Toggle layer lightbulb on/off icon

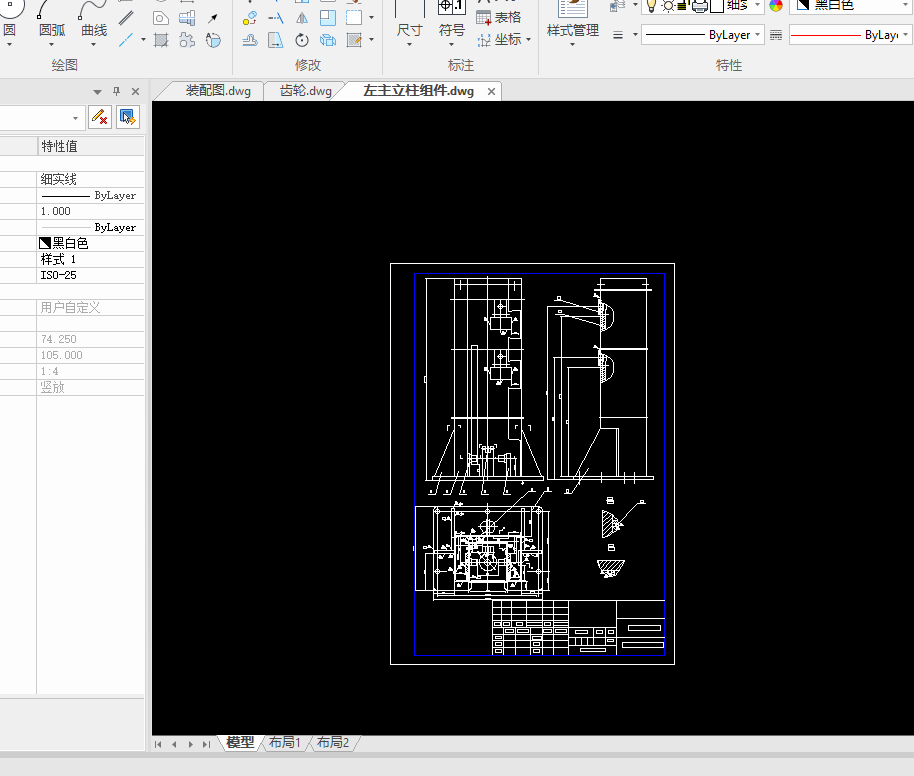(651, 6)
